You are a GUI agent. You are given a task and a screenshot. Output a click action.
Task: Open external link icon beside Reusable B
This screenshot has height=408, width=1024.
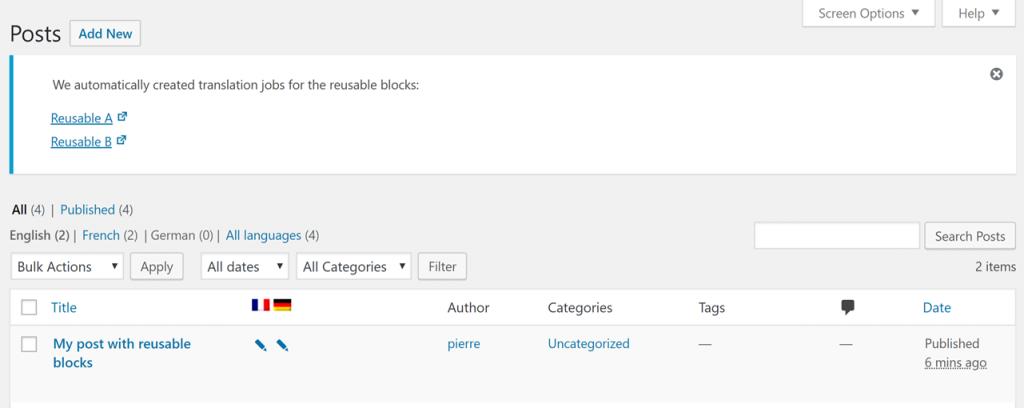pyautogui.click(x=121, y=141)
